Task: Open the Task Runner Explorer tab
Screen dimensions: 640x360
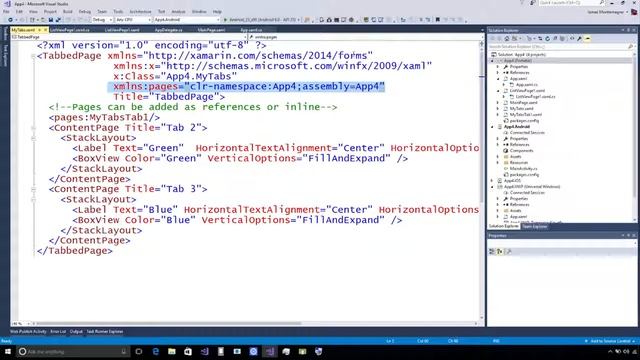Action: (x=104, y=331)
